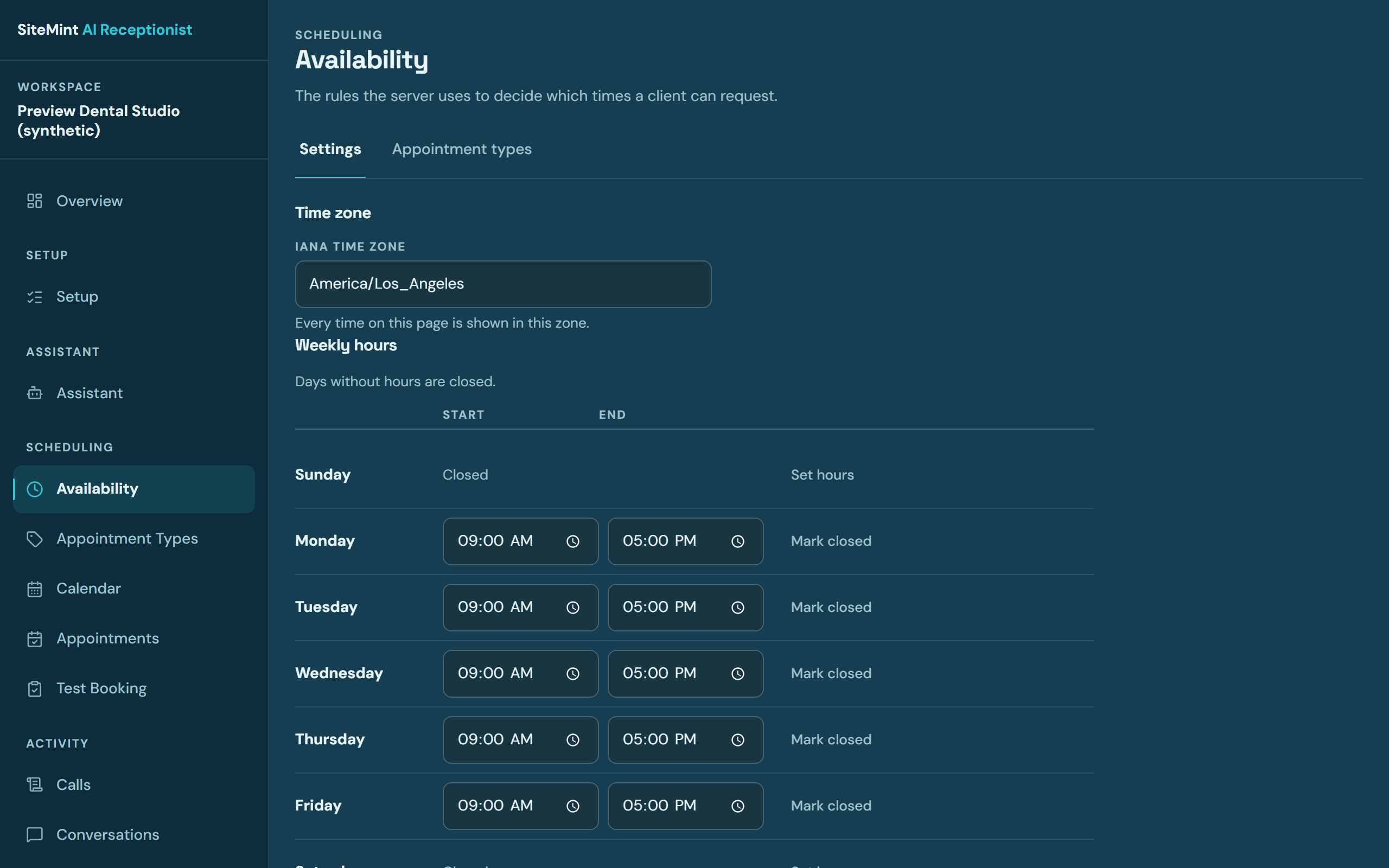Click the Preview Dental Studio workspace name
Screen dimensions: 1389x868
point(98,120)
